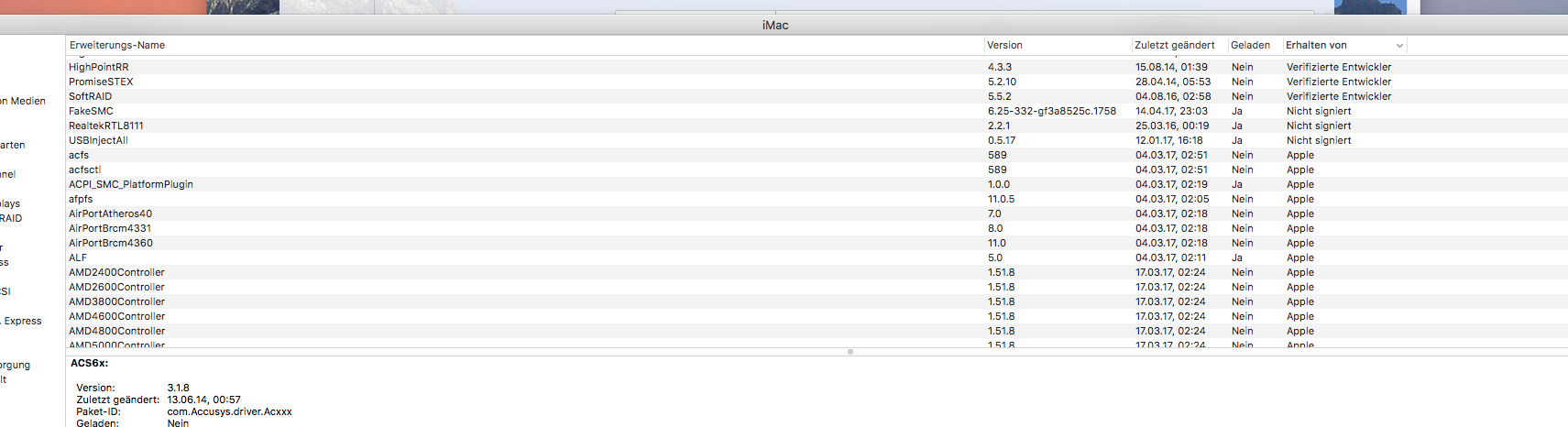
Task: Sort by the Geladen column header
Action: pos(1255,45)
